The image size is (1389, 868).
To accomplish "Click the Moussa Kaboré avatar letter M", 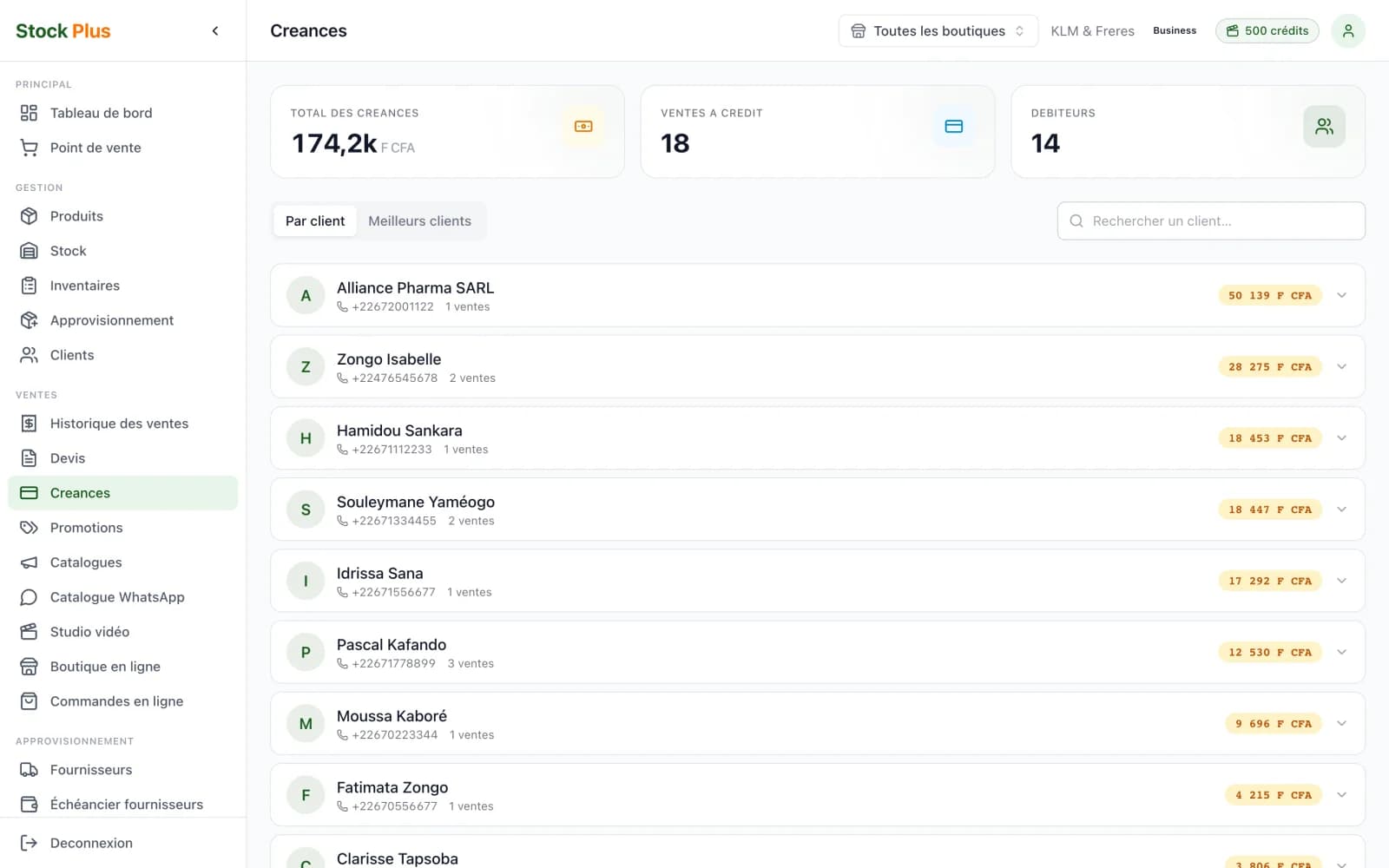I will tap(306, 724).
